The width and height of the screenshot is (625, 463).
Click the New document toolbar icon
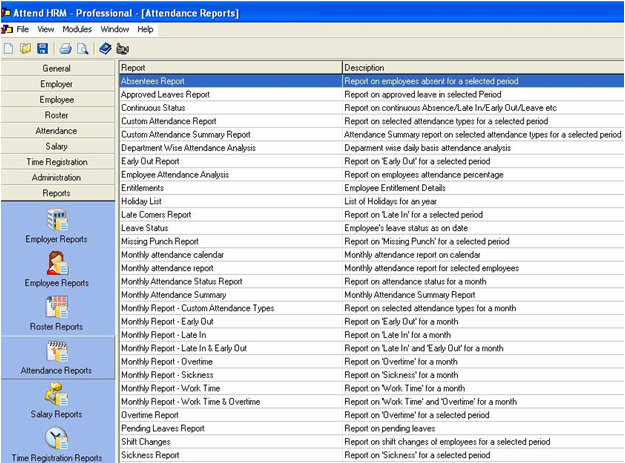[8, 49]
